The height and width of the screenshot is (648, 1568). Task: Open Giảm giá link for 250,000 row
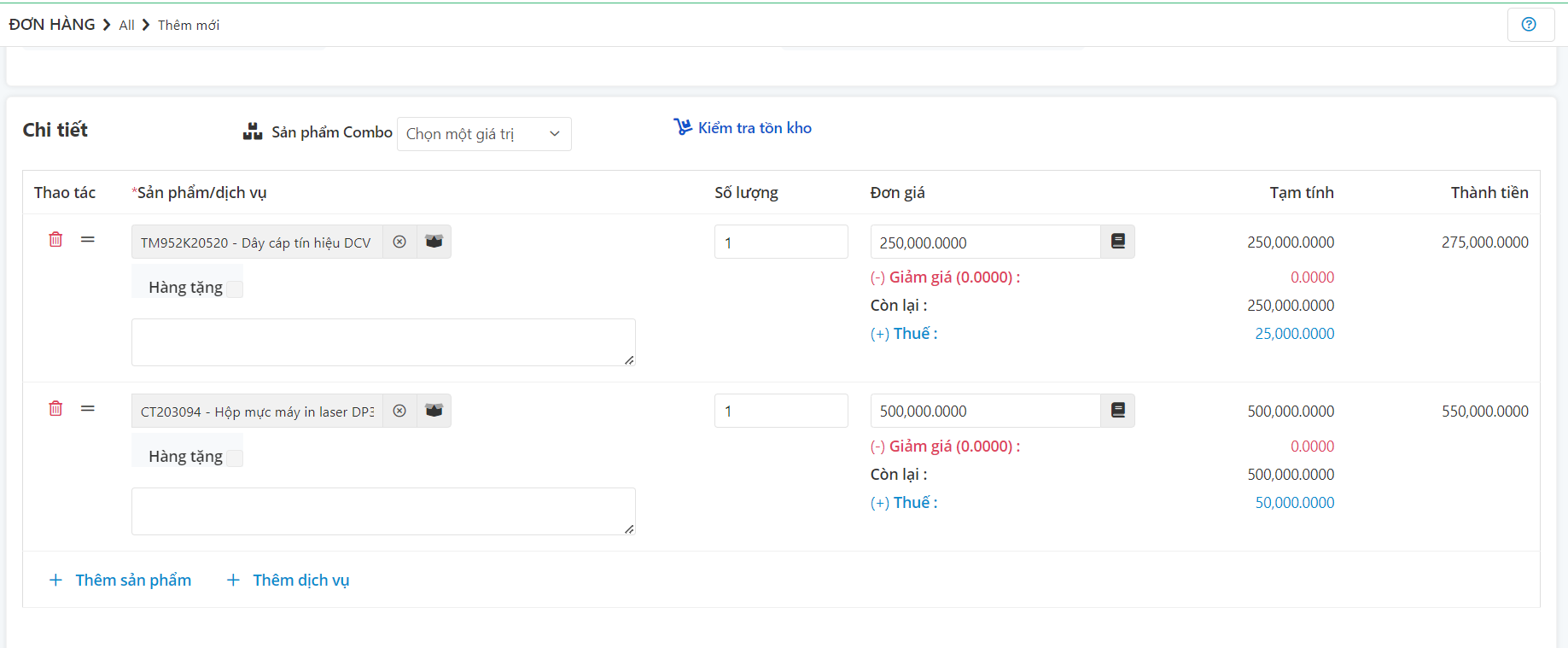point(945,277)
